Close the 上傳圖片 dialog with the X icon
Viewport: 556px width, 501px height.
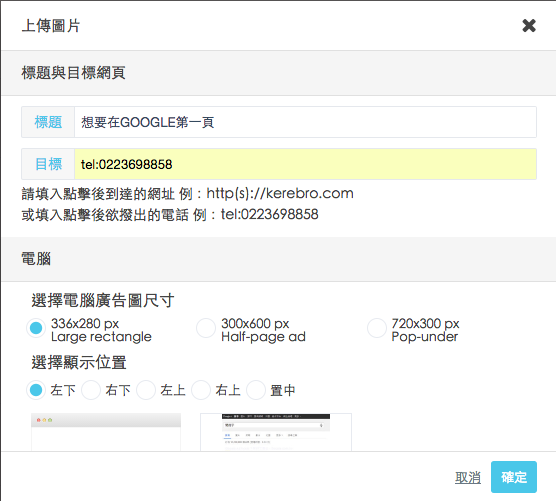(529, 26)
